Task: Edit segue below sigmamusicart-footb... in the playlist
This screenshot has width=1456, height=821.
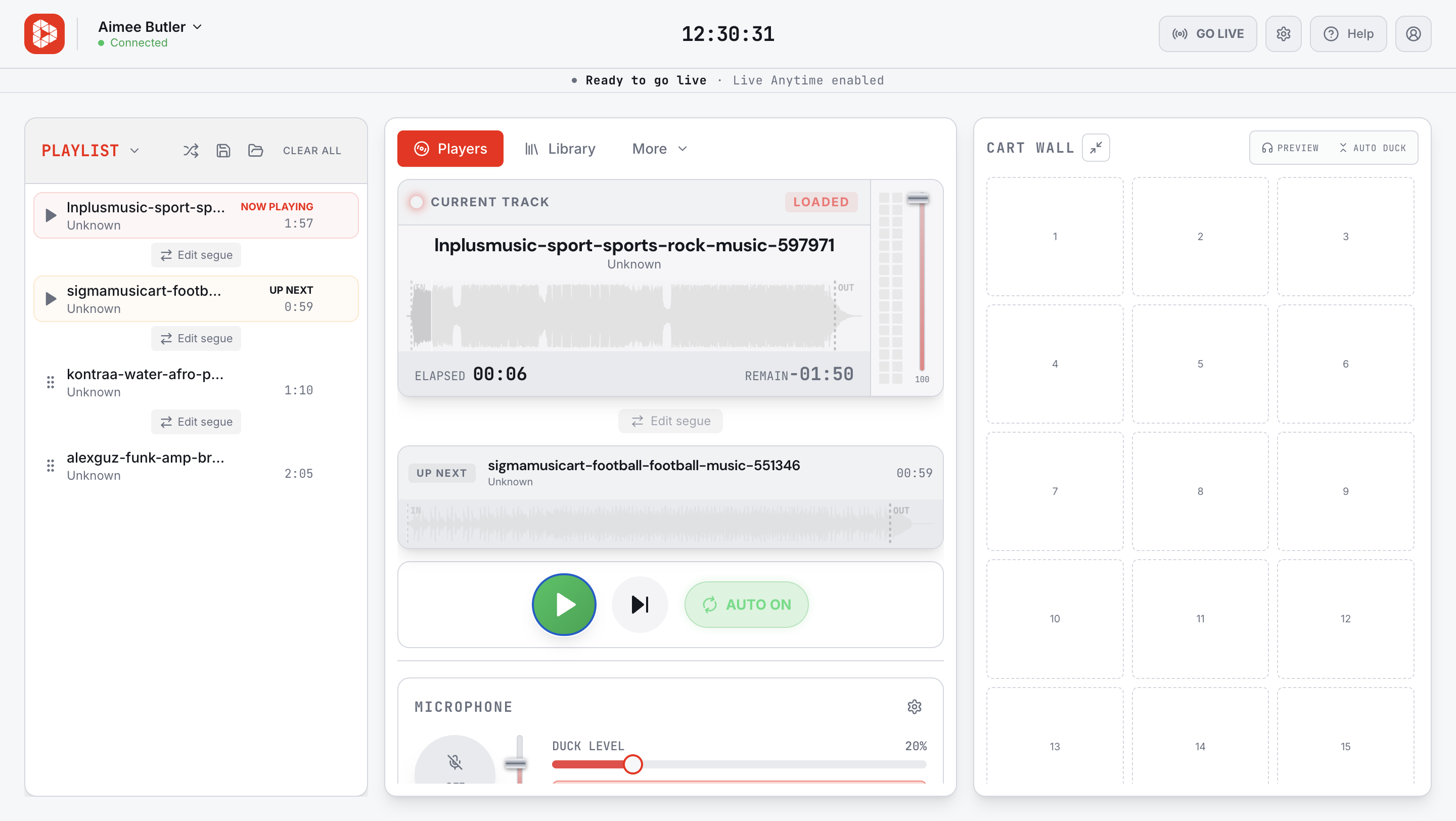Action: (196, 338)
